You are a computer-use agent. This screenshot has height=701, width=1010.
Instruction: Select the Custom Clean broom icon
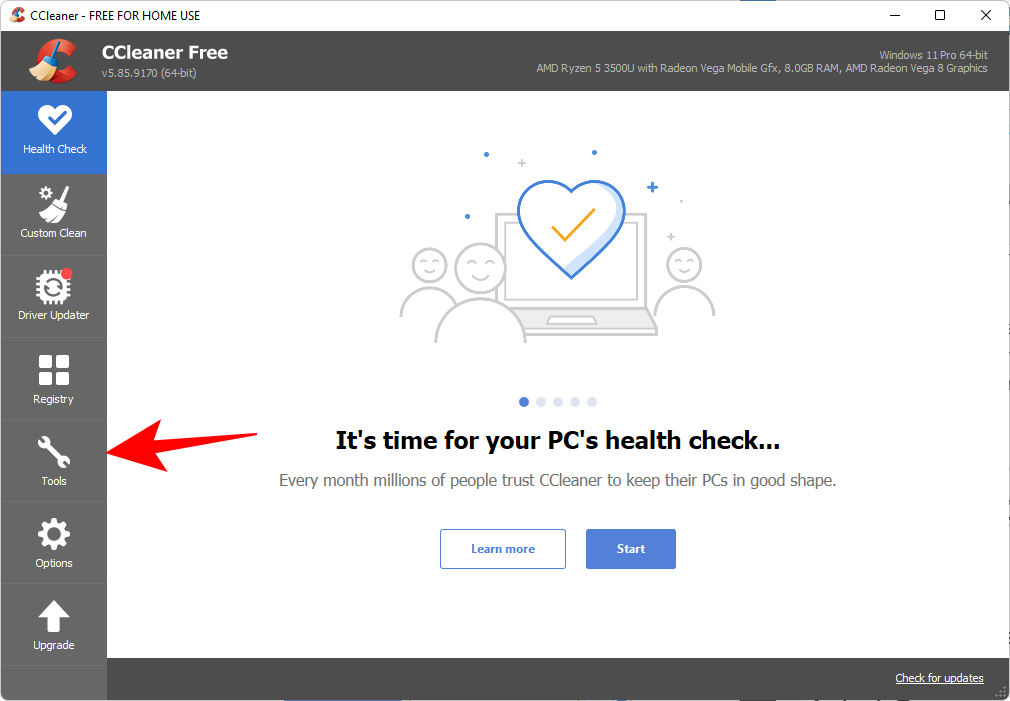point(54,204)
